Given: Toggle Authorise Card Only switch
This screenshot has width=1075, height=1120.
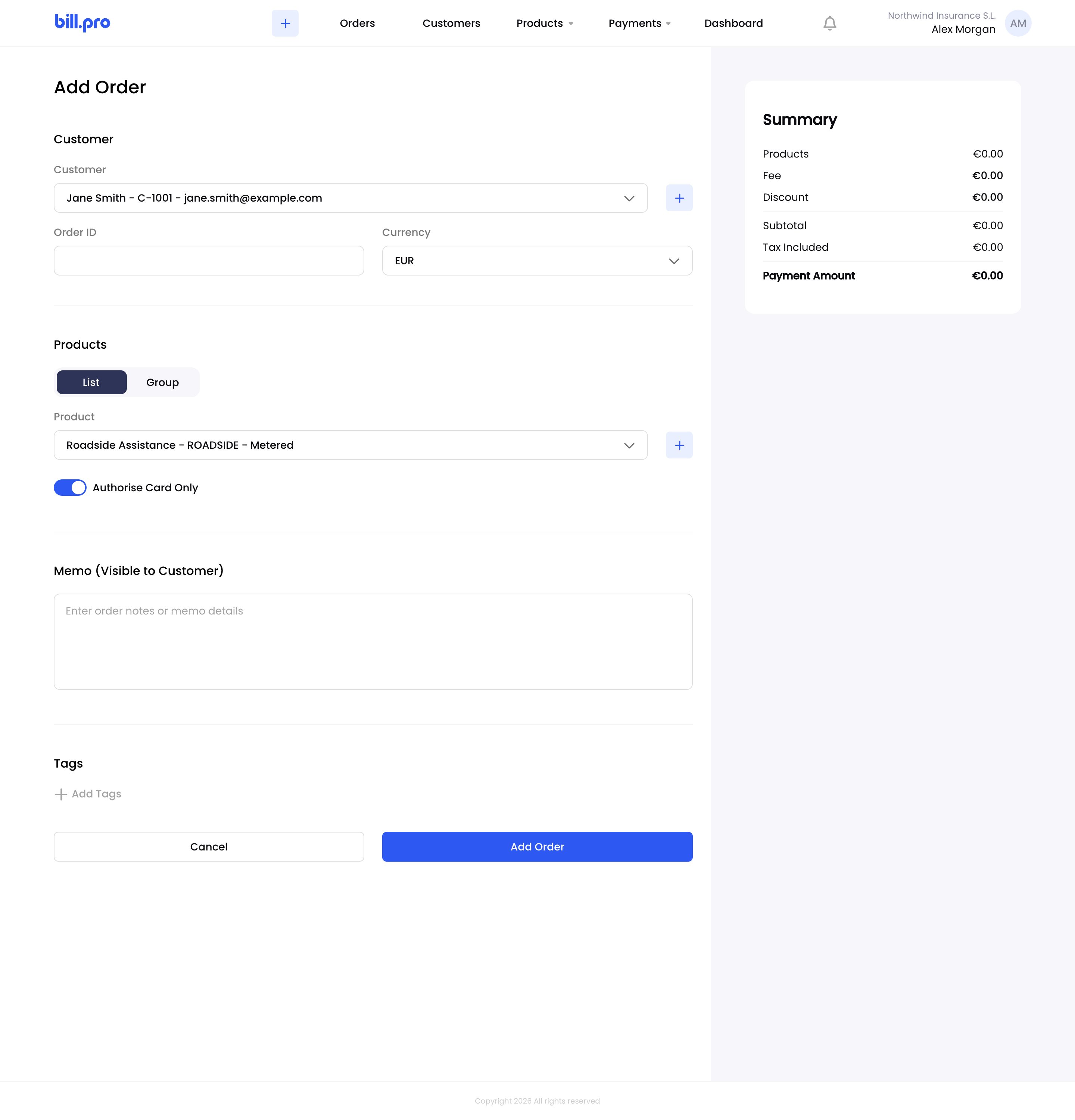Looking at the screenshot, I should [x=70, y=488].
